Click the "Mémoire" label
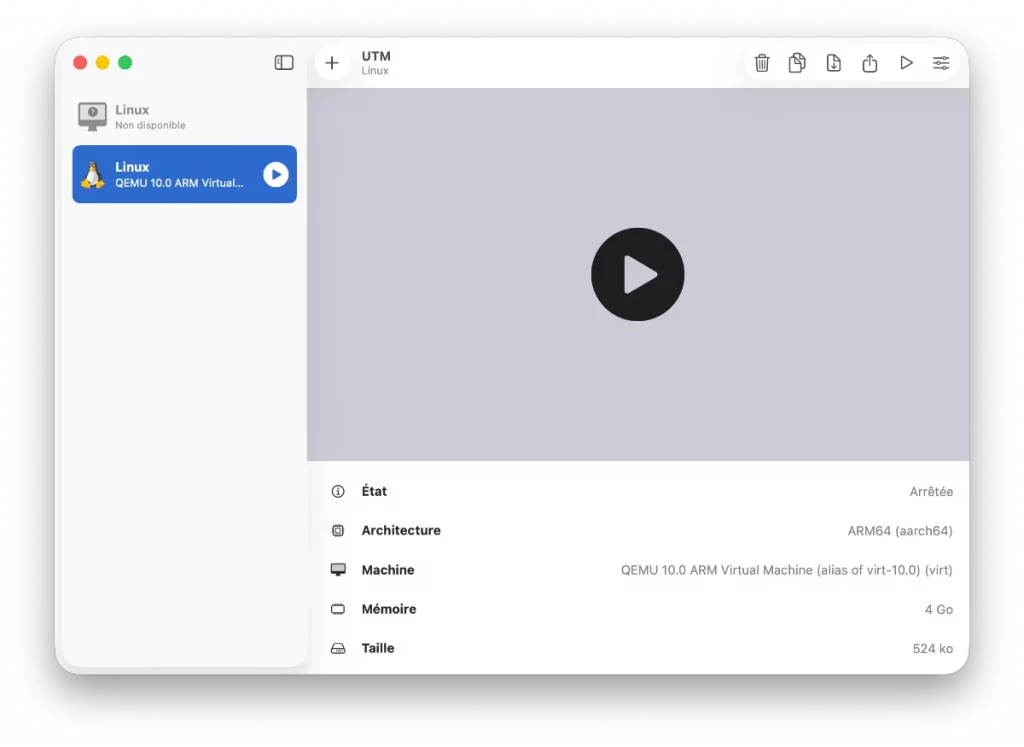The width and height of the screenshot is (1024, 747). coord(389,609)
